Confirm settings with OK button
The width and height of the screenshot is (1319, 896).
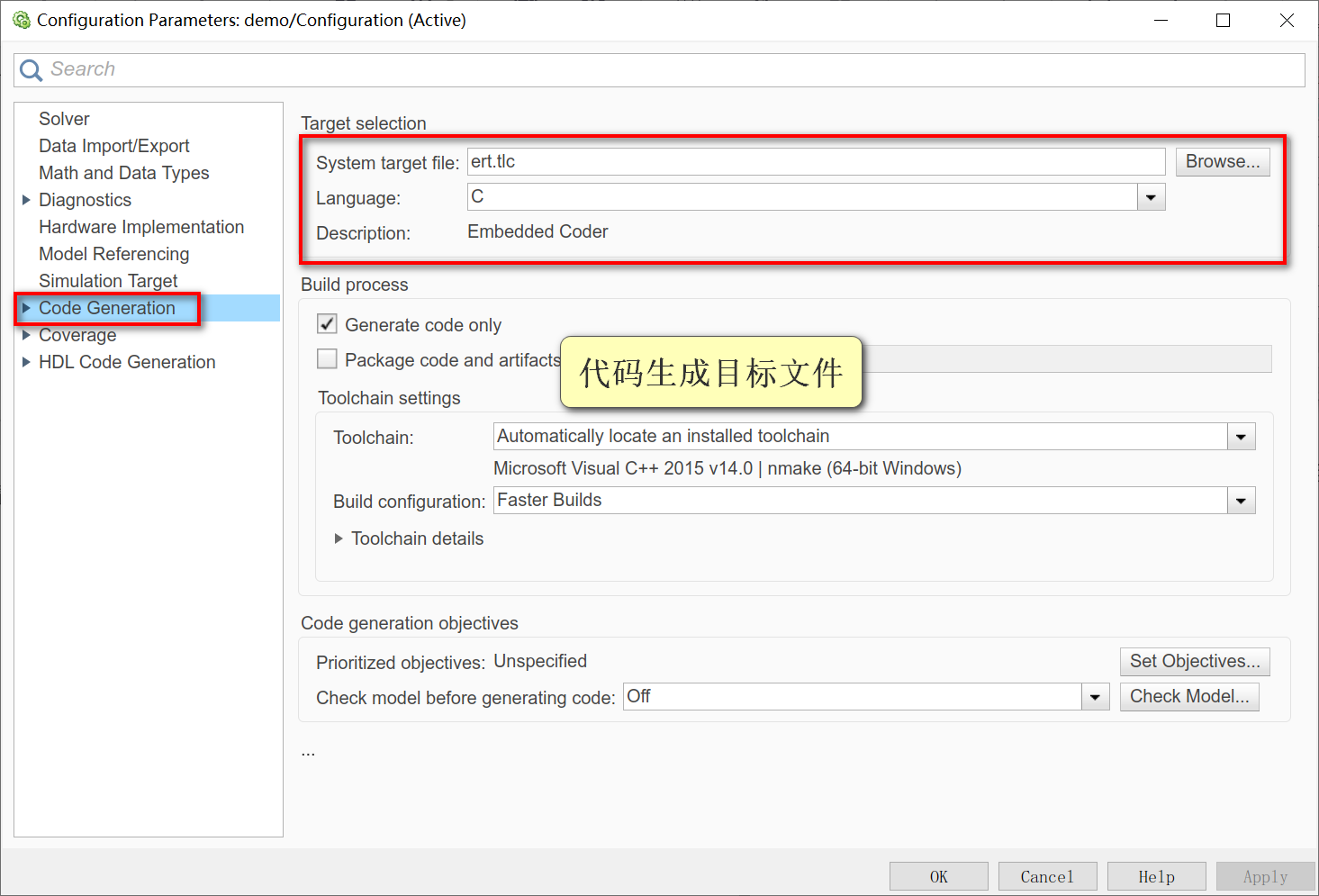click(x=939, y=876)
